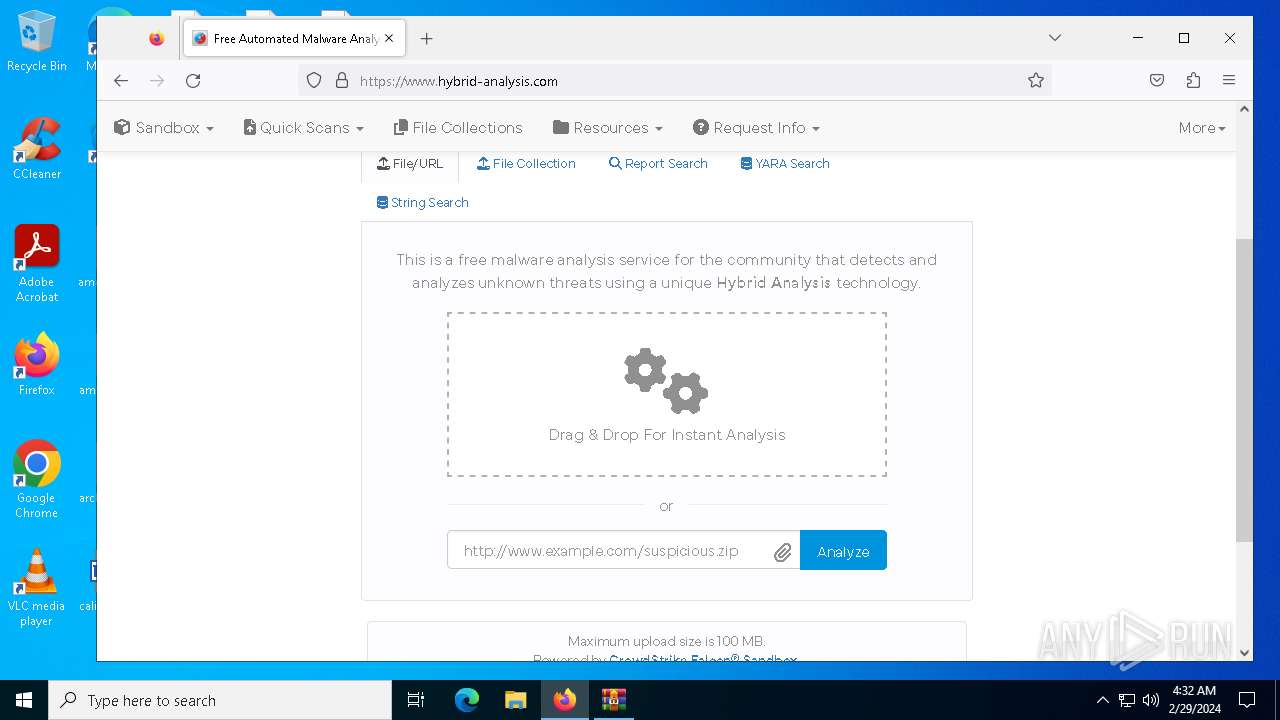Switch to Report Search tab
This screenshot has height=720, width=1280.
[658, 164]
